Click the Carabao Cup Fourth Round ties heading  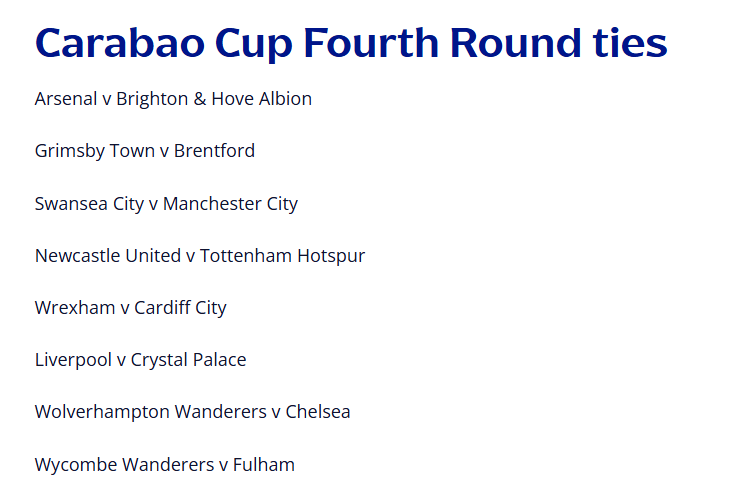[350, 43]
